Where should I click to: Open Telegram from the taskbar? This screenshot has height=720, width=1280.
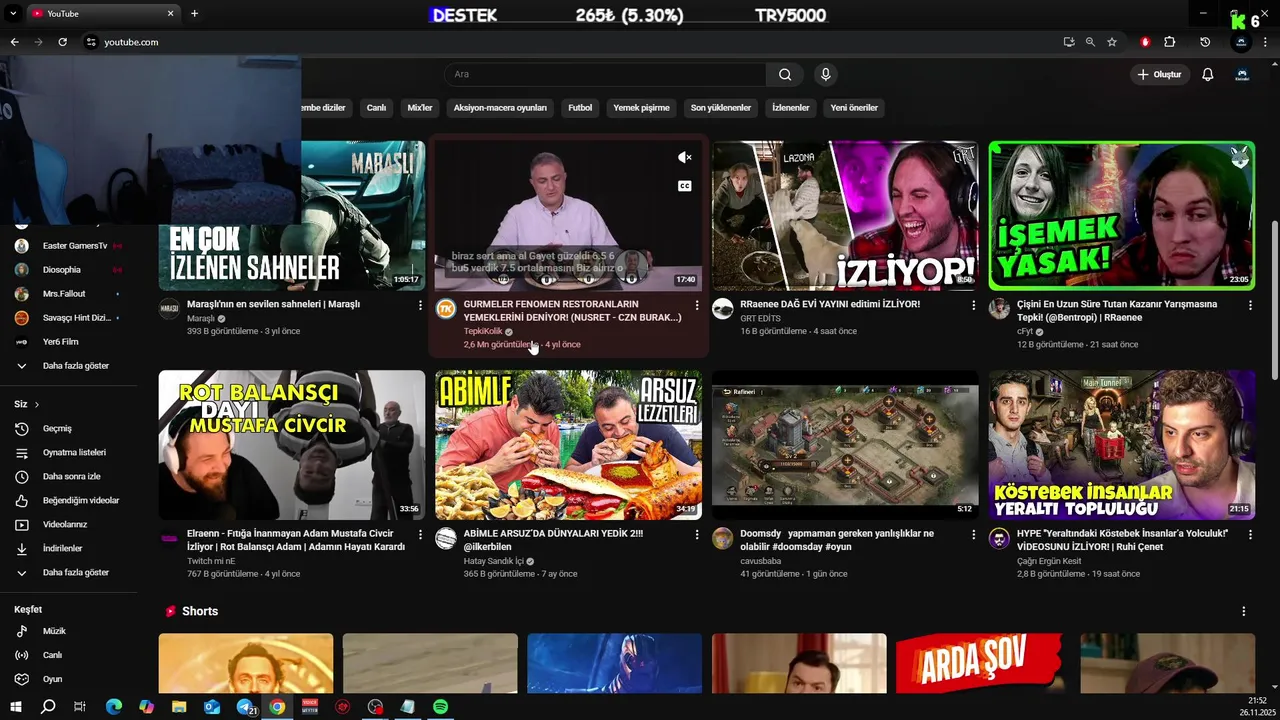coord(244,707)
